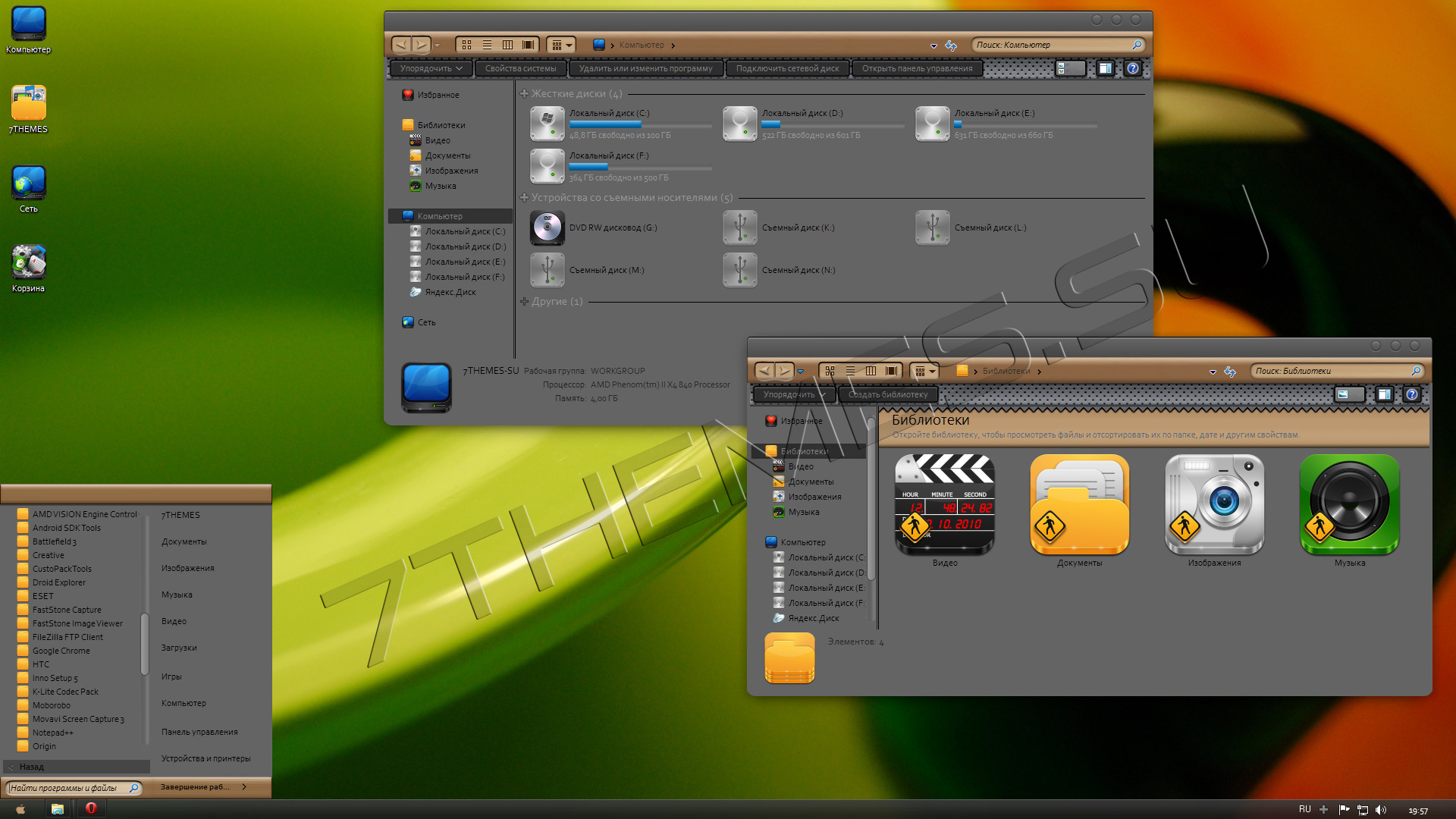Click usage bar of disk C:
Screen dimensions: 1456x819
click(640, 124)
